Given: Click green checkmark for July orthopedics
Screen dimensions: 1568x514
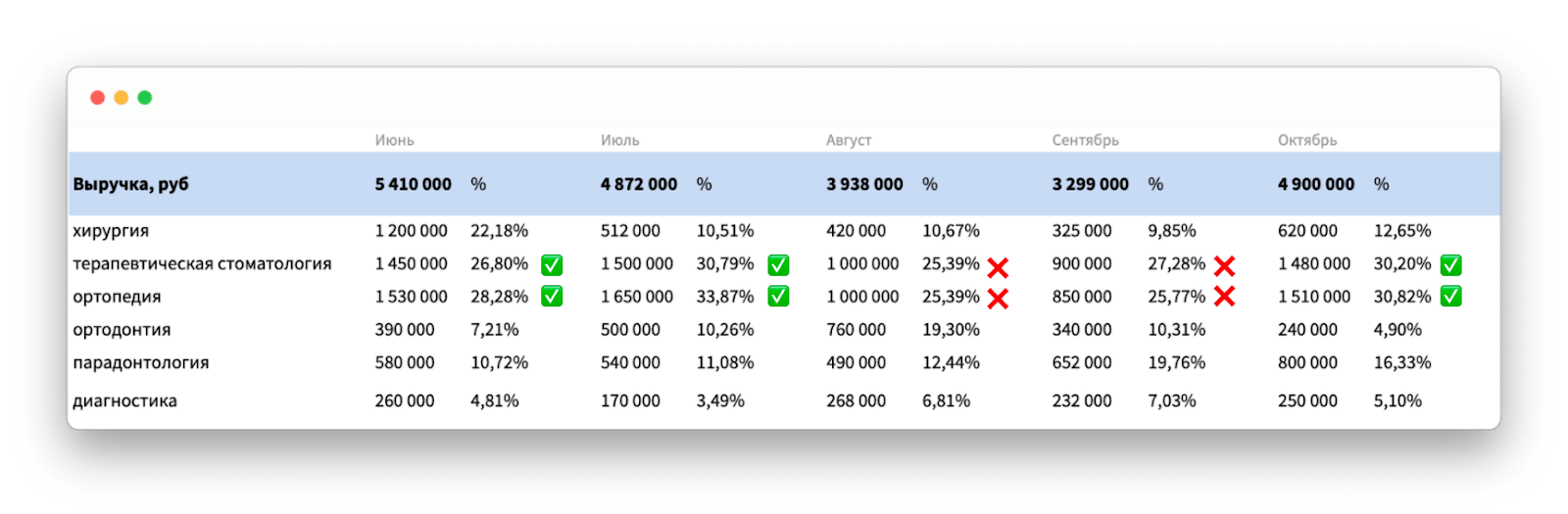Looking at the screenshot, I should tap(778, 296).
